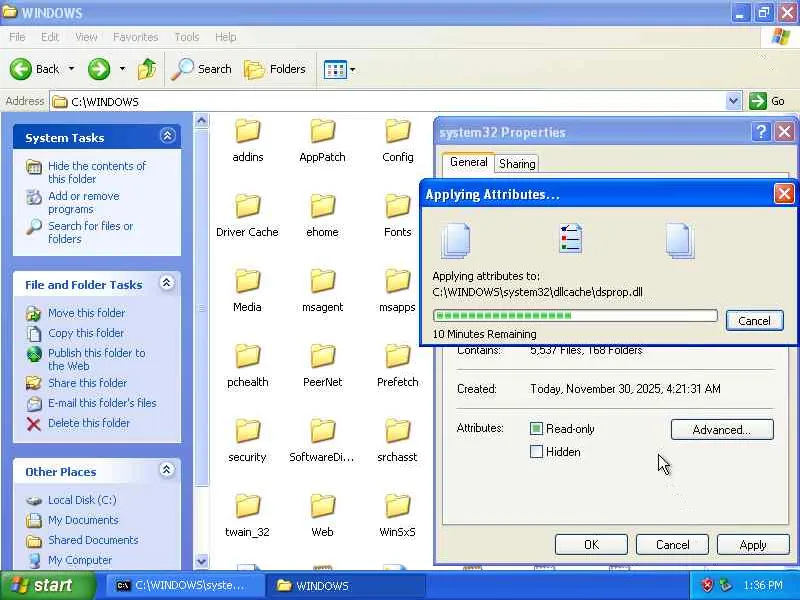Select the ehome folder icon
The width and height of the screenshot is (800, 600).
[x=322, y=207]
